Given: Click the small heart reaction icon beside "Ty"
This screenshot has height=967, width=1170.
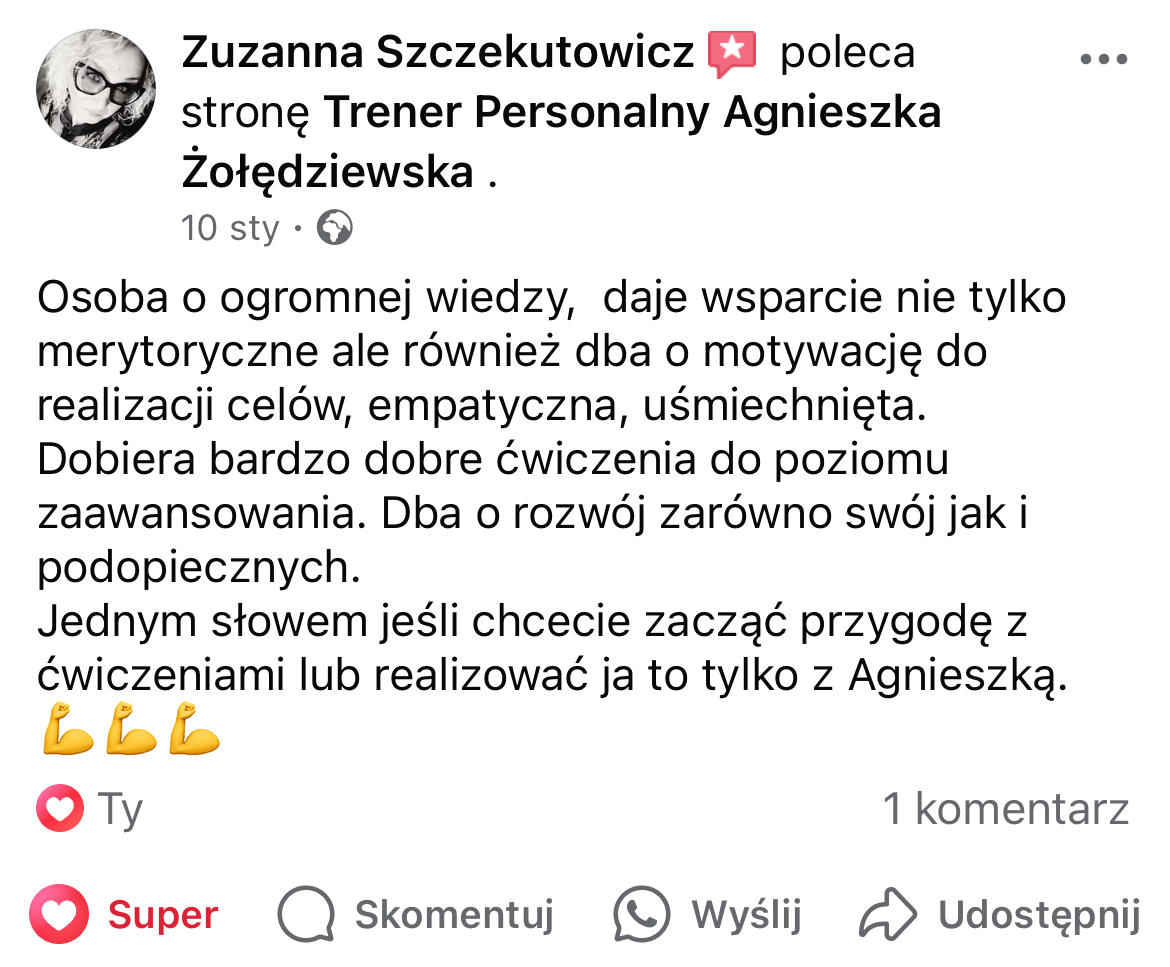Looking at the screenshot, I should pyautogui.click(x=60, y=808).
